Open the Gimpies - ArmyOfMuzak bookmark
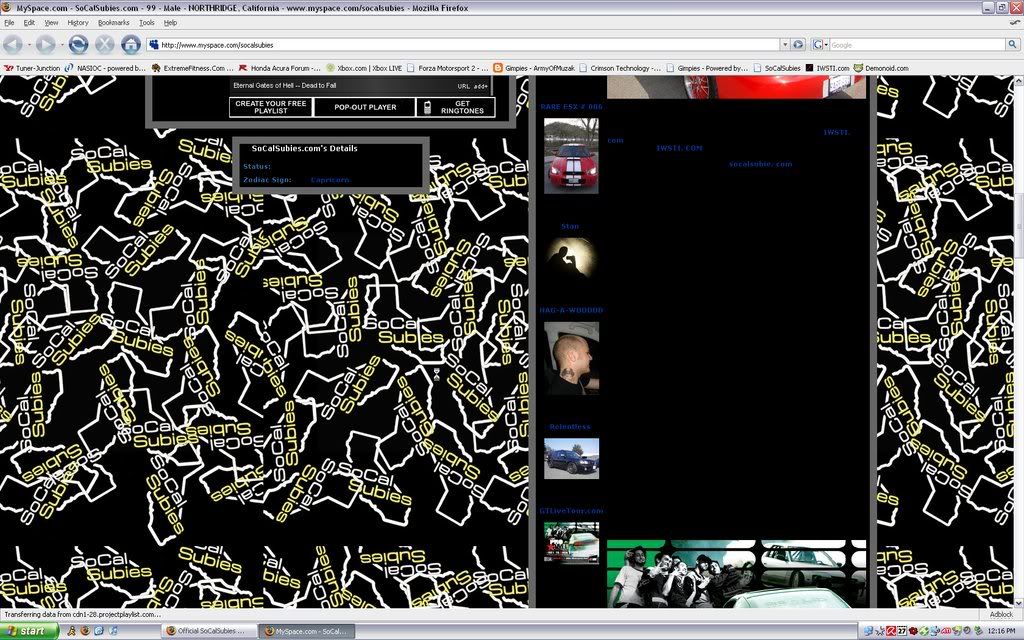Screen dimensions: 1024x640 pos(534,68)
